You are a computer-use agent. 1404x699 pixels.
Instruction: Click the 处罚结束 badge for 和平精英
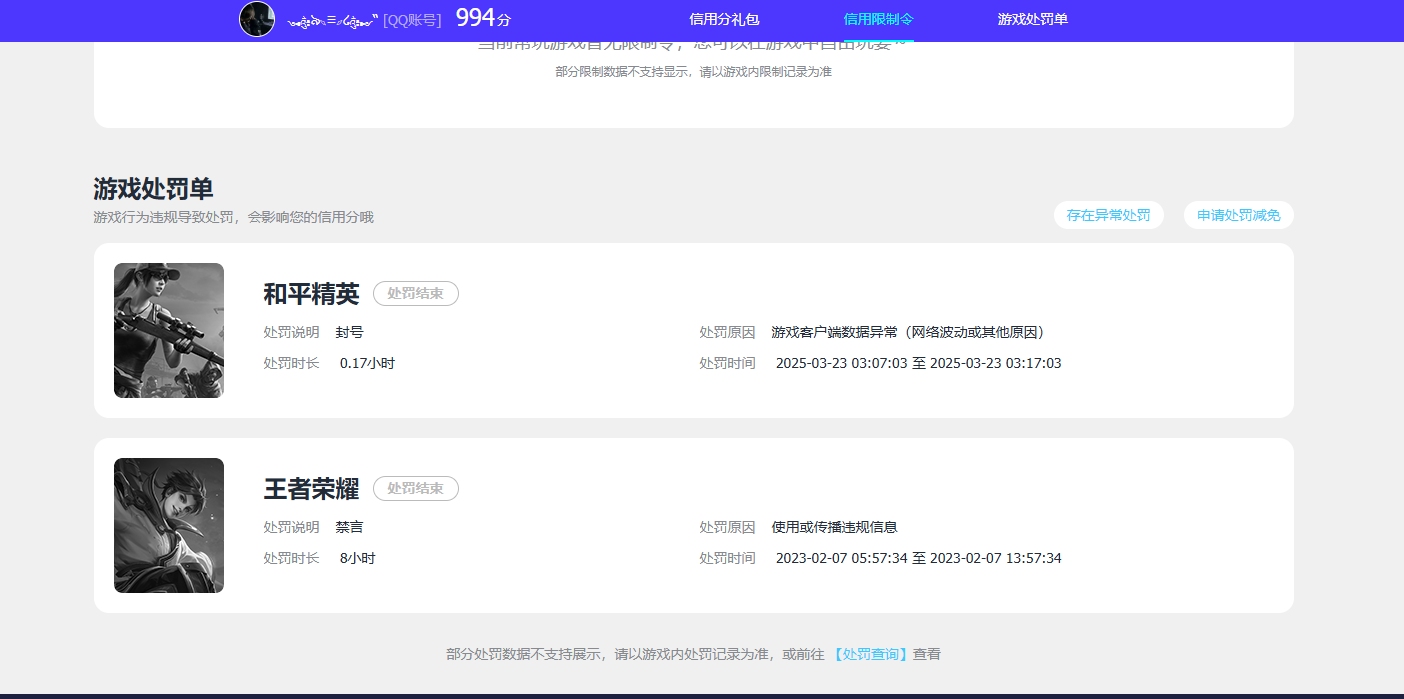[415, 293]
